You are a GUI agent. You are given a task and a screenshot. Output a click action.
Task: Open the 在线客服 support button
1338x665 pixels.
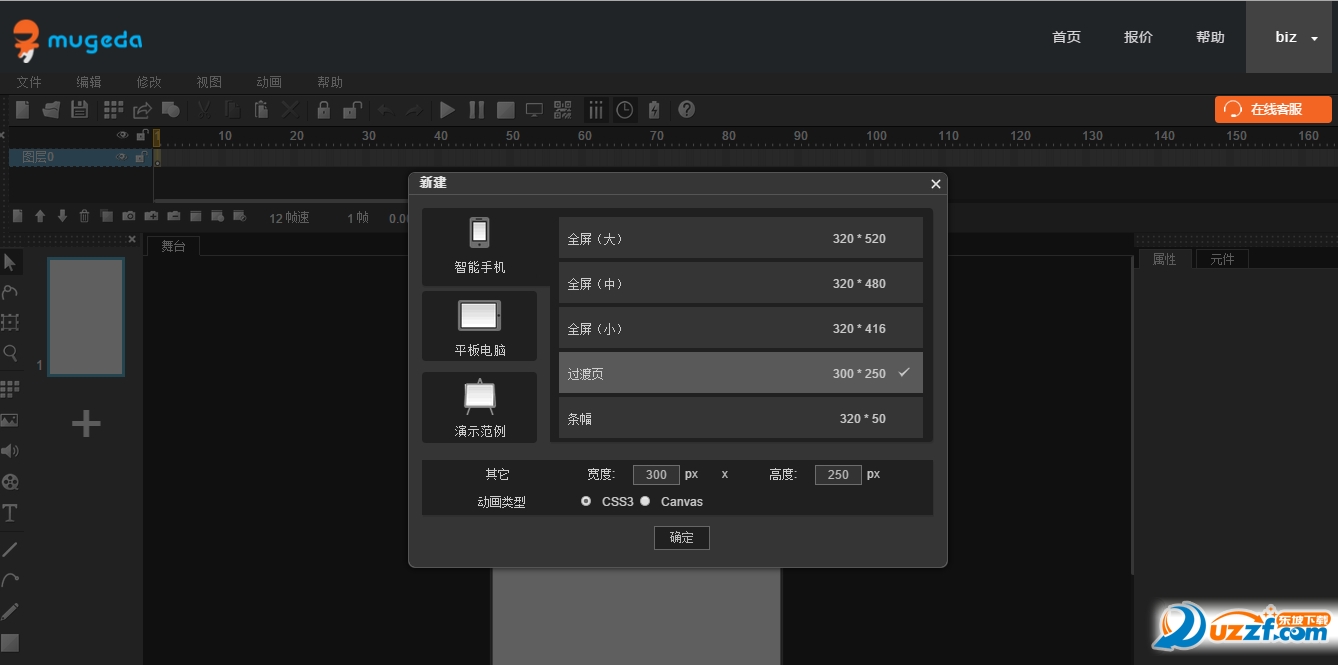(1273, 109)
